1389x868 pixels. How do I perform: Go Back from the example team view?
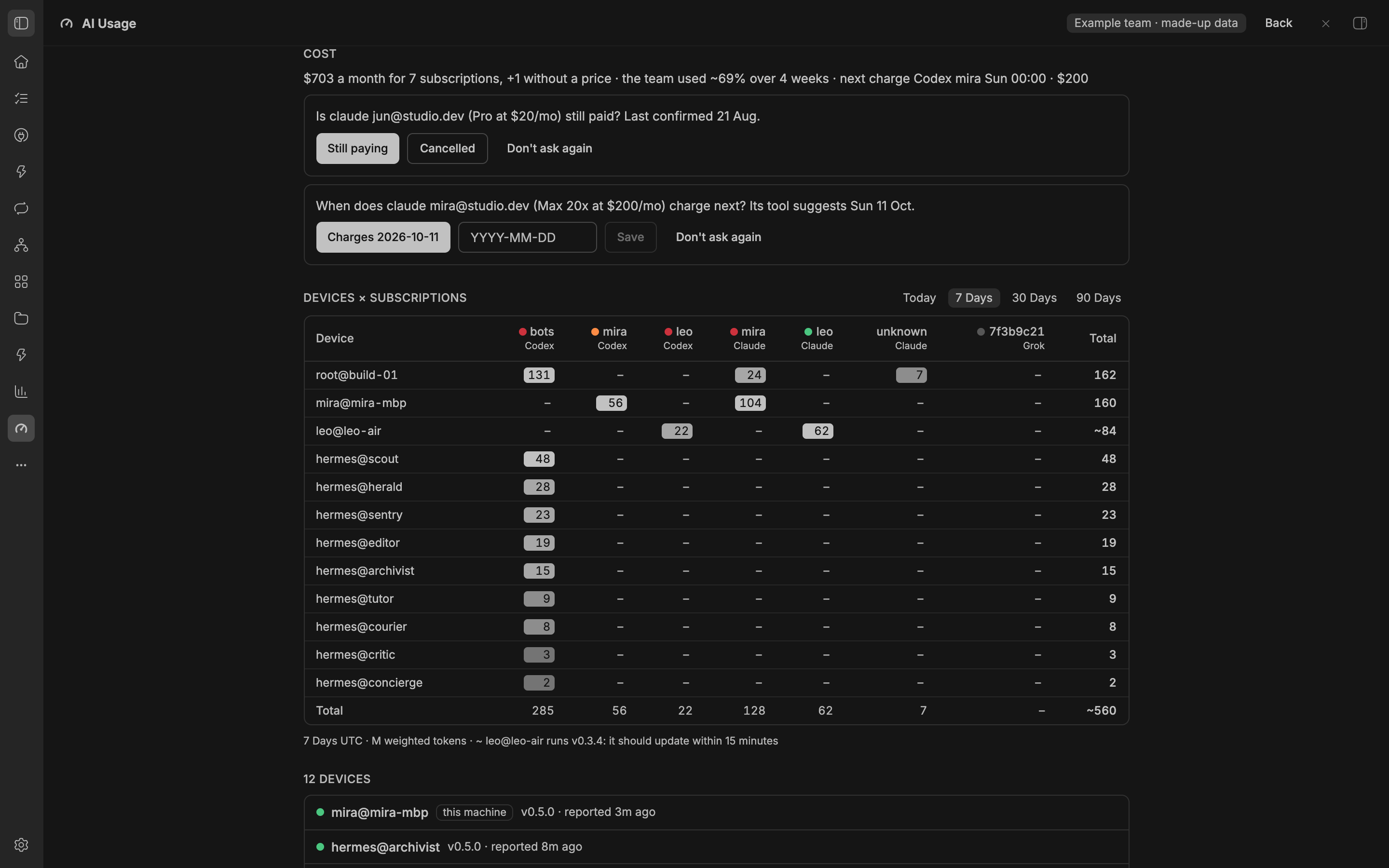pos(1278,23)
